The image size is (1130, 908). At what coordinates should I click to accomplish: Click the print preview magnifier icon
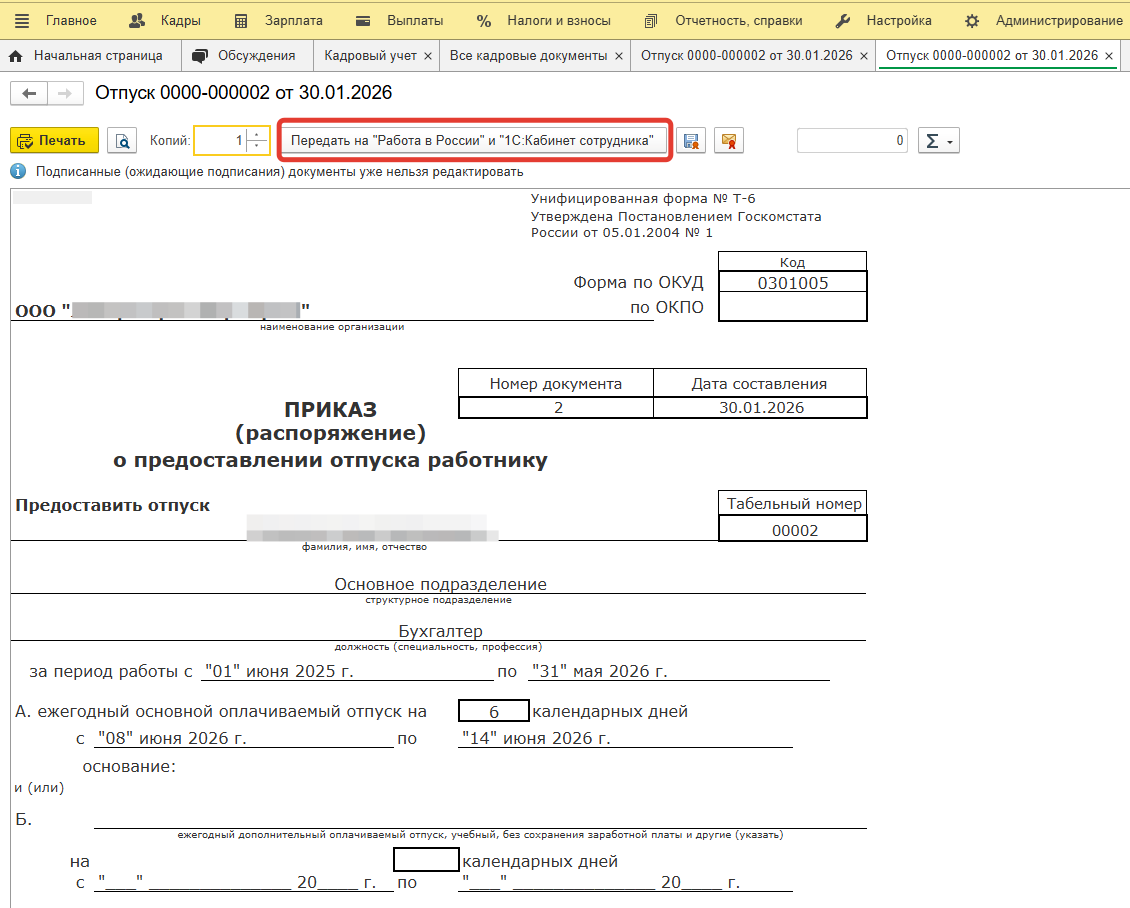(x=121, y=141)
